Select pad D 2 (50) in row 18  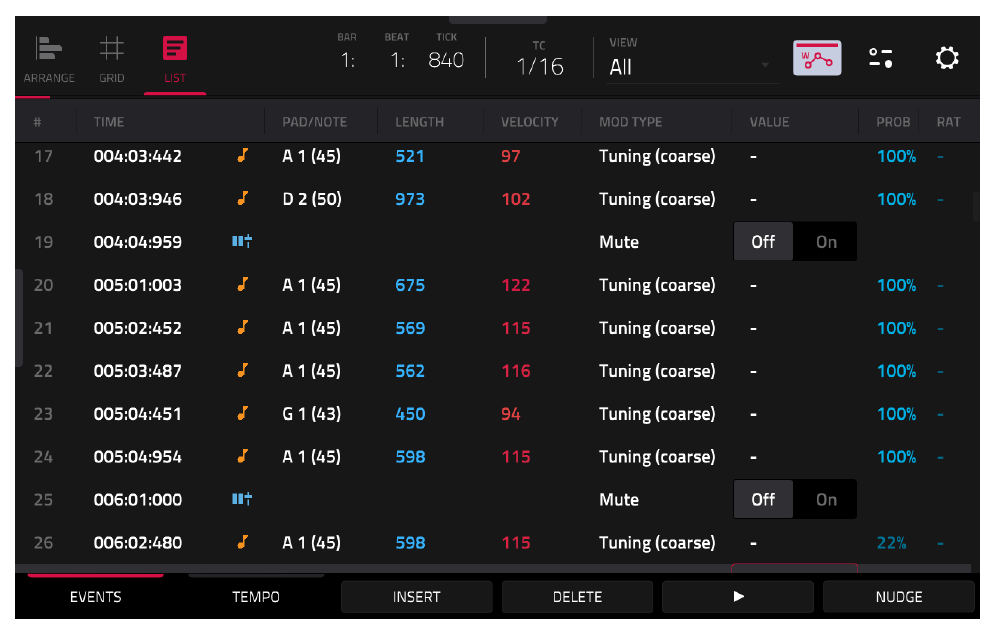click(x=311, y=200)
